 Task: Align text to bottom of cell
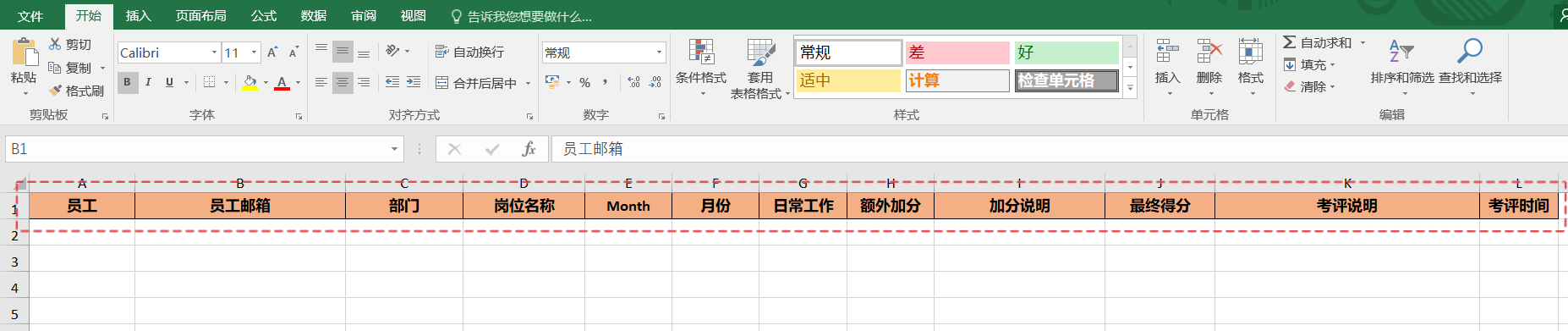coord(364,52)
